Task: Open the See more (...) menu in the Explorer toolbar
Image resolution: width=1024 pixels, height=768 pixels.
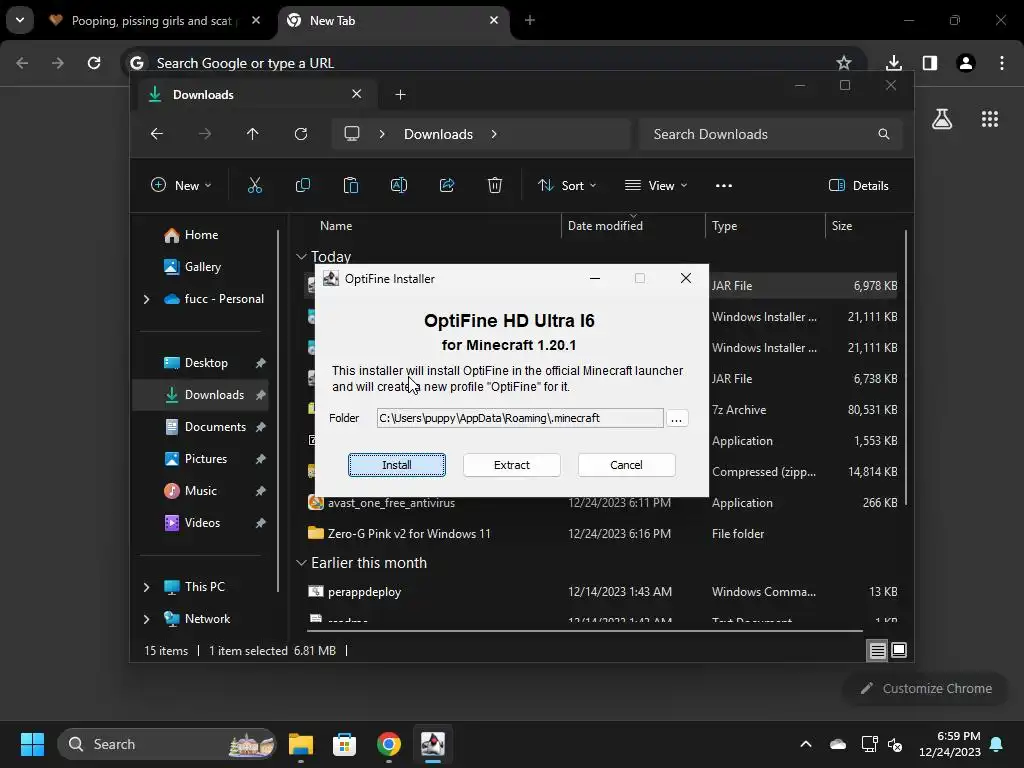Action: tap(724, 185)
